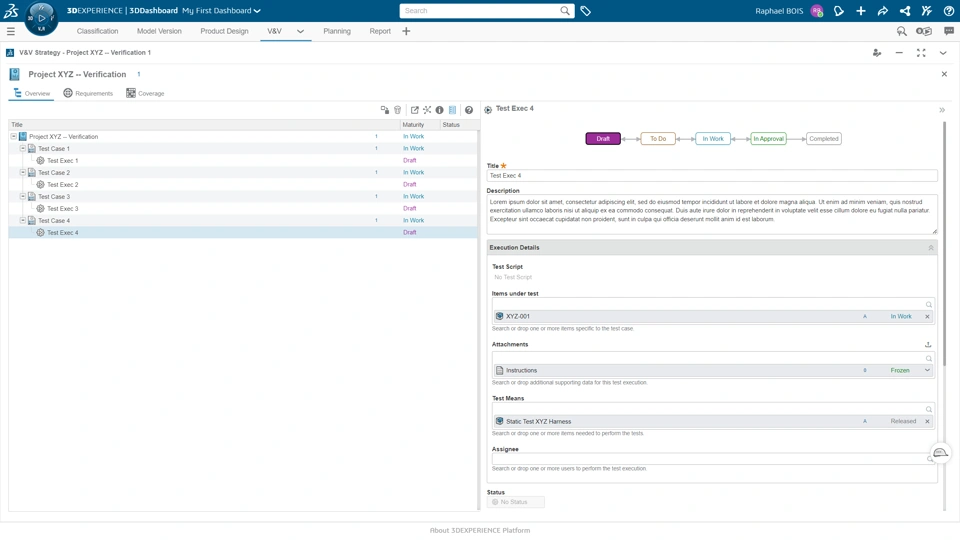Switch to the Product Design tab
This screenshot has width=960, height=540.
click(x=224, y=31)
